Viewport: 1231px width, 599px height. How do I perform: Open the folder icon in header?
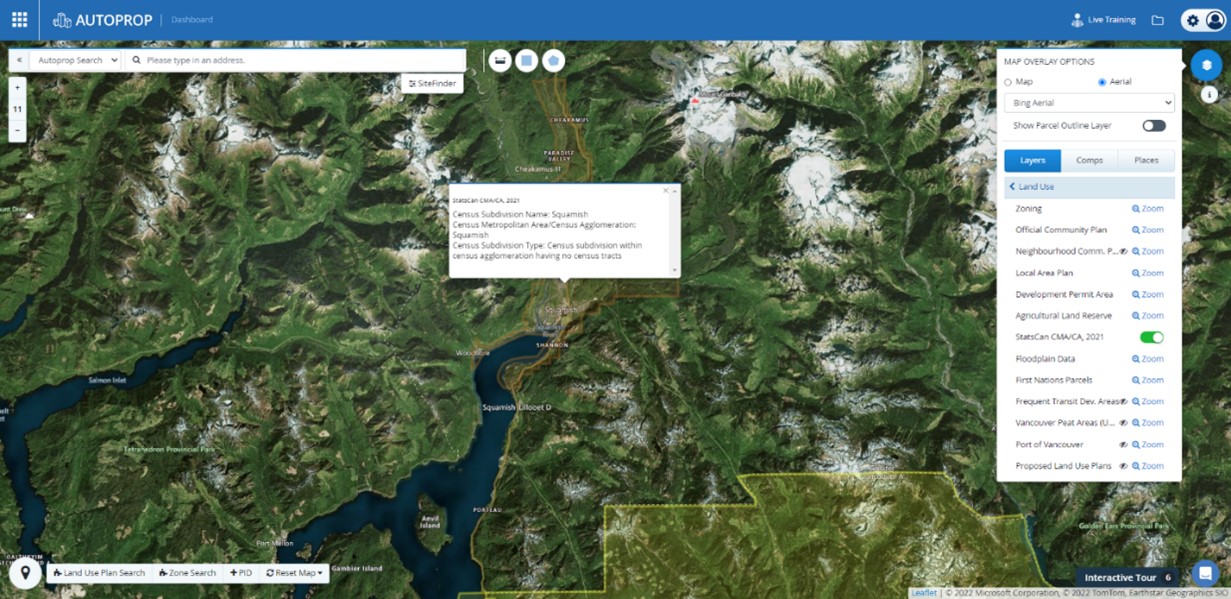(x=1157, y=20)
